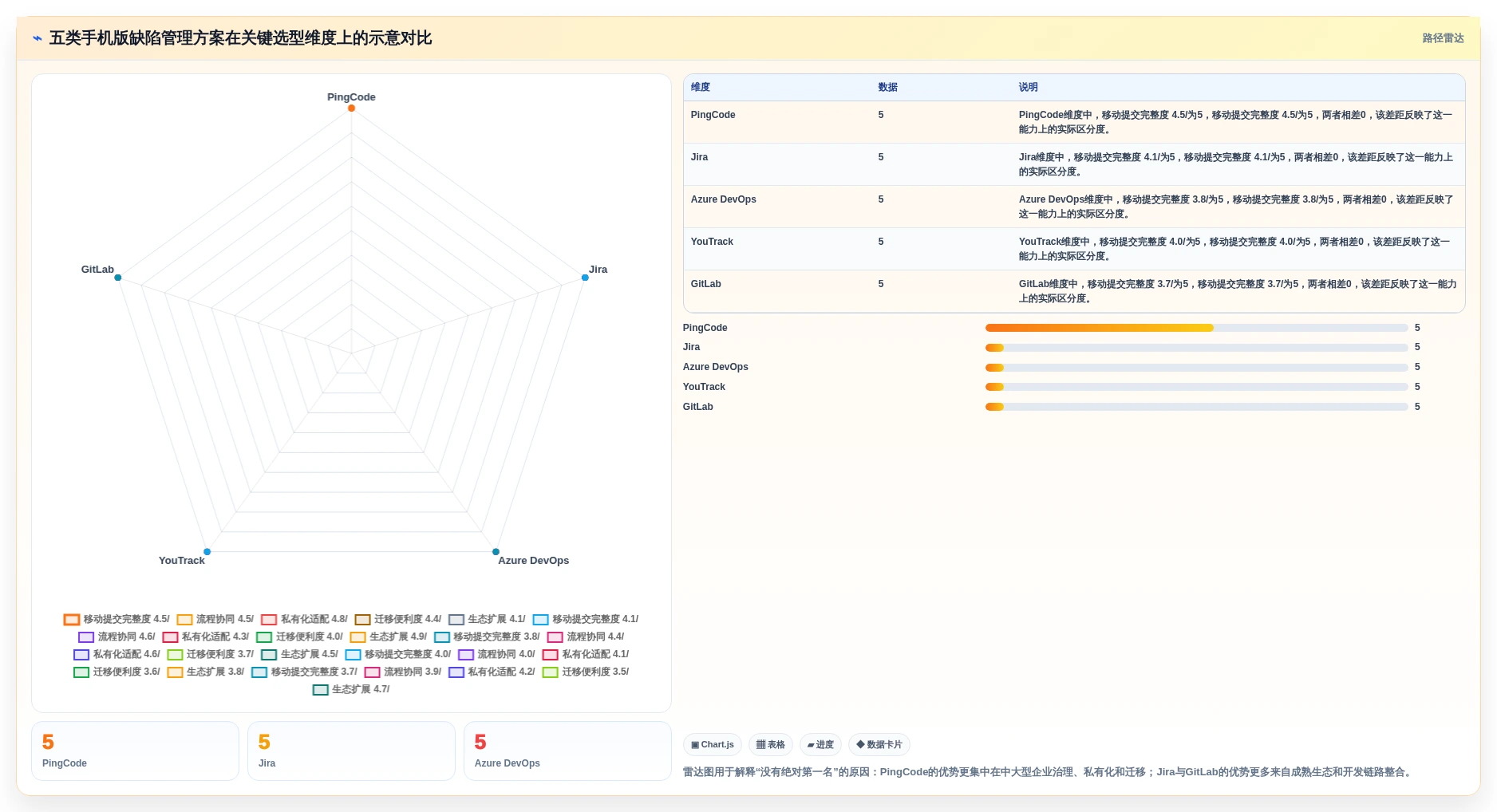Viewport: 1497px width, 812px height.
Task: Click the blue lightning icon beside the title
Action: 37,38
